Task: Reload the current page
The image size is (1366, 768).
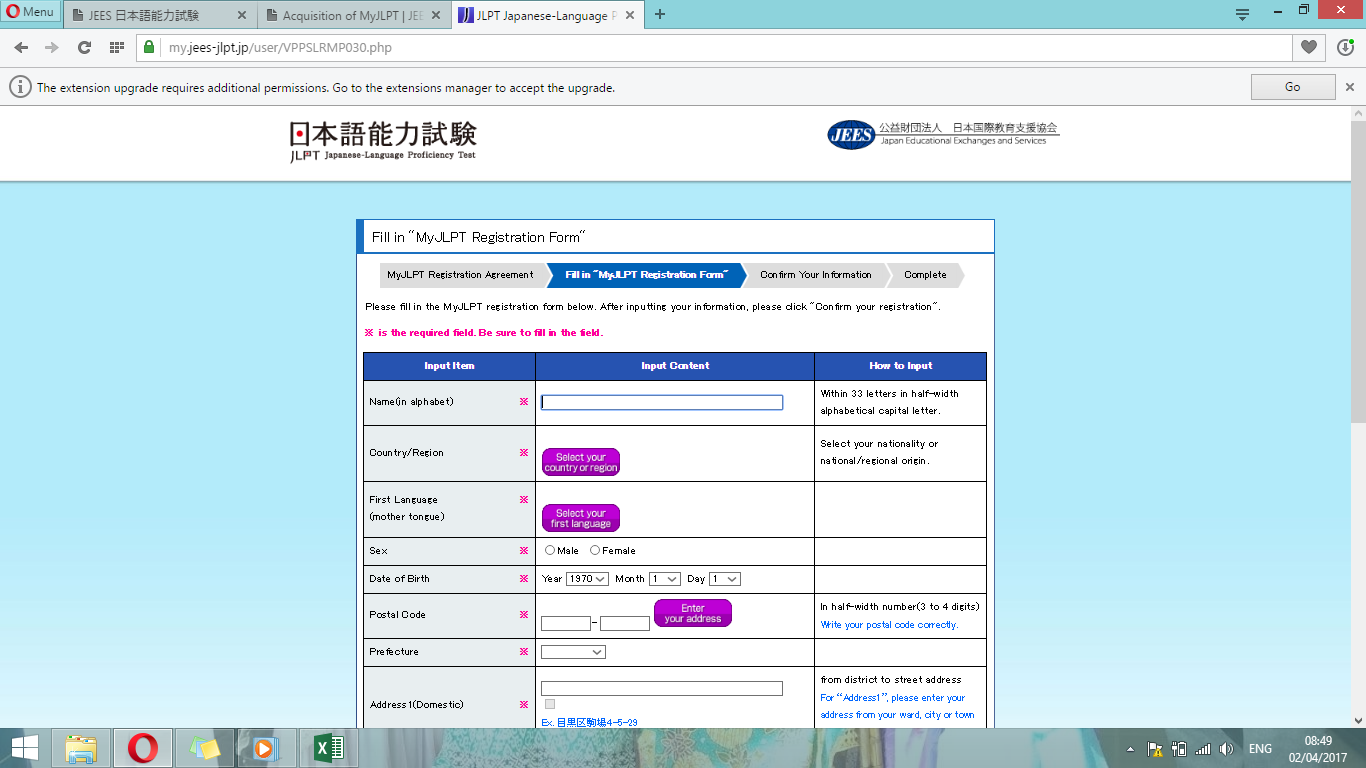Action: [x=84, y=47]
